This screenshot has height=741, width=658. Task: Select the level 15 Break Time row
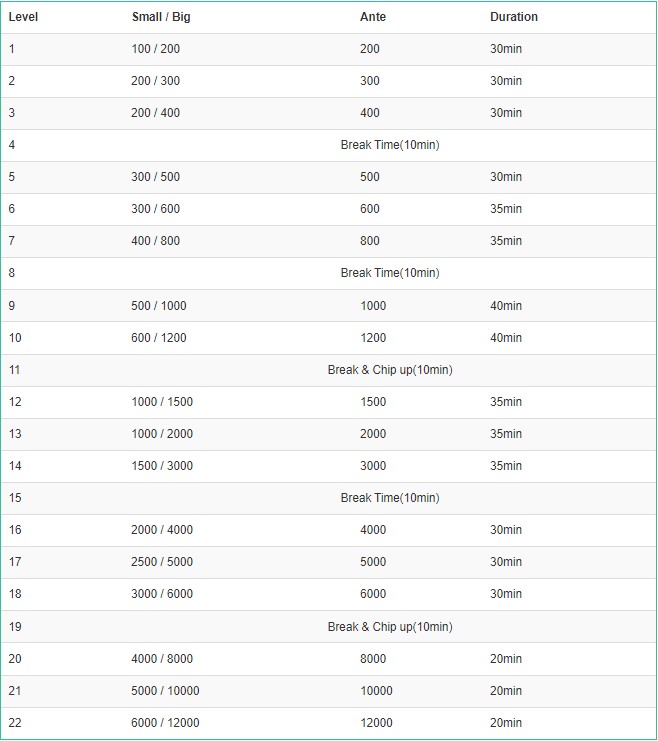[x=329, y=498]
